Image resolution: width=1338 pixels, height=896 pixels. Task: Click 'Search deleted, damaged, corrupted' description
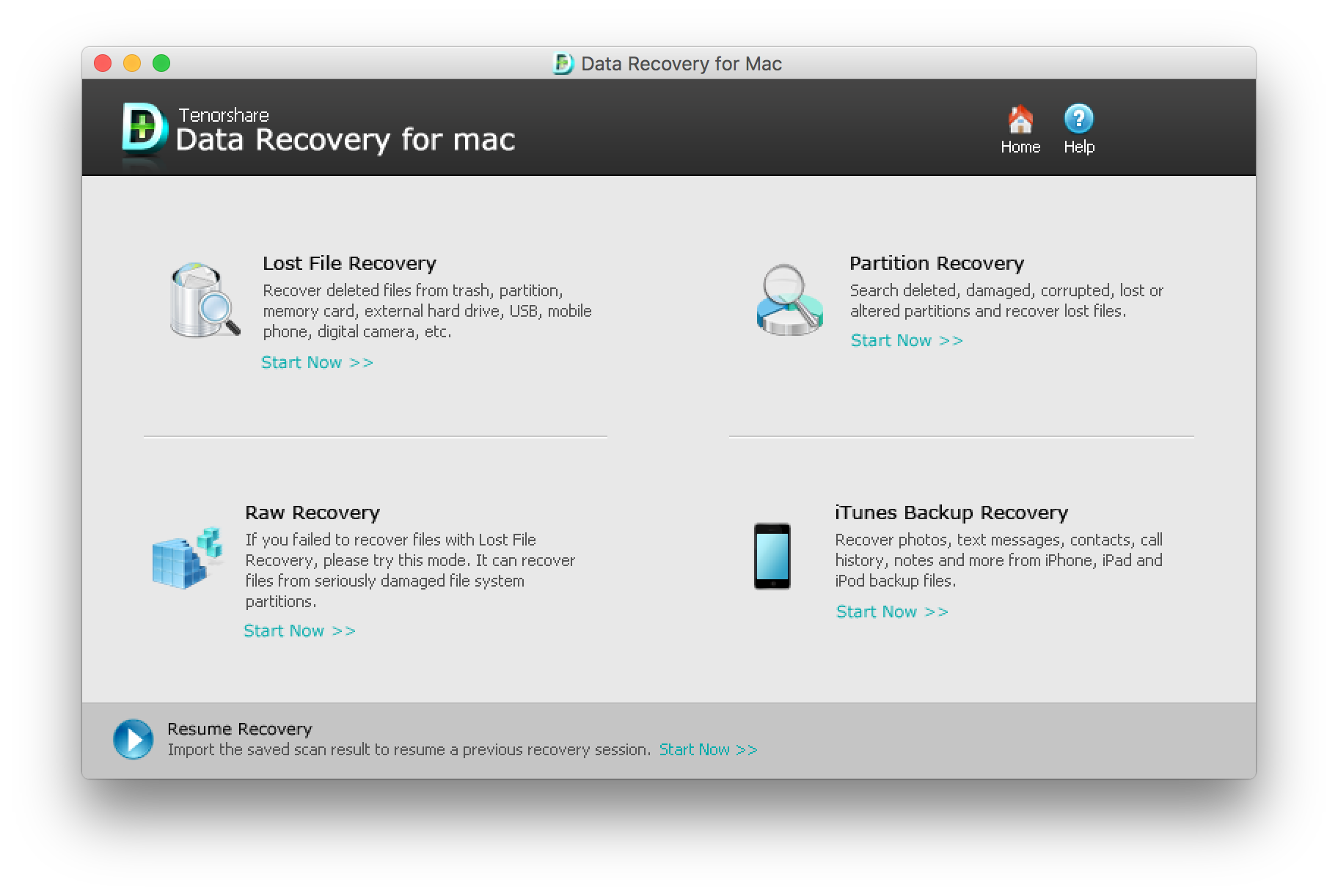(1006, 301)
